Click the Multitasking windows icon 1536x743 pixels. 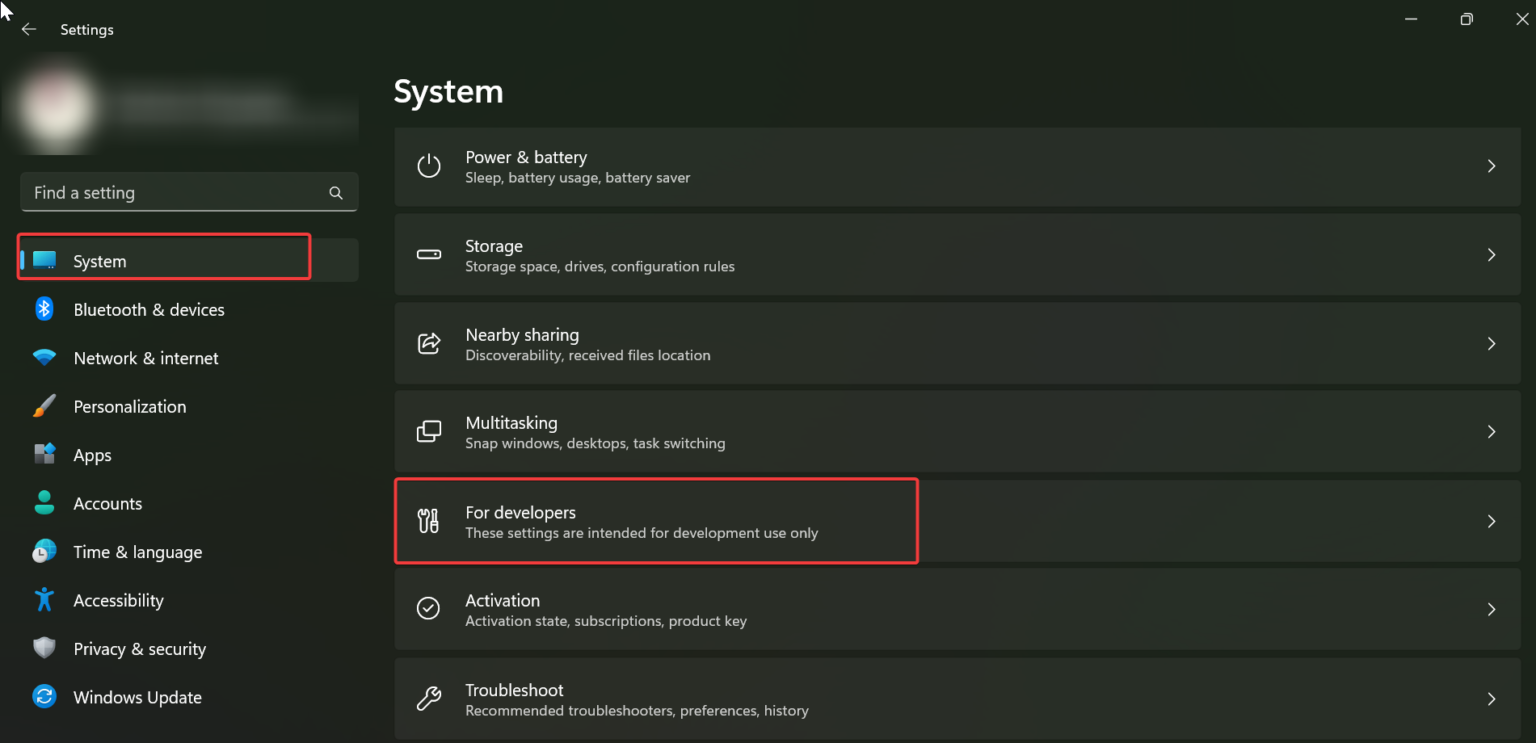429,431
